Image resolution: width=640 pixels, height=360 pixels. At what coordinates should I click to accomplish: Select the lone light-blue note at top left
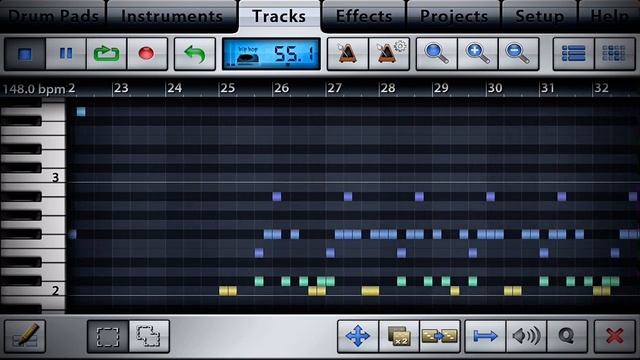click(81, 111)
